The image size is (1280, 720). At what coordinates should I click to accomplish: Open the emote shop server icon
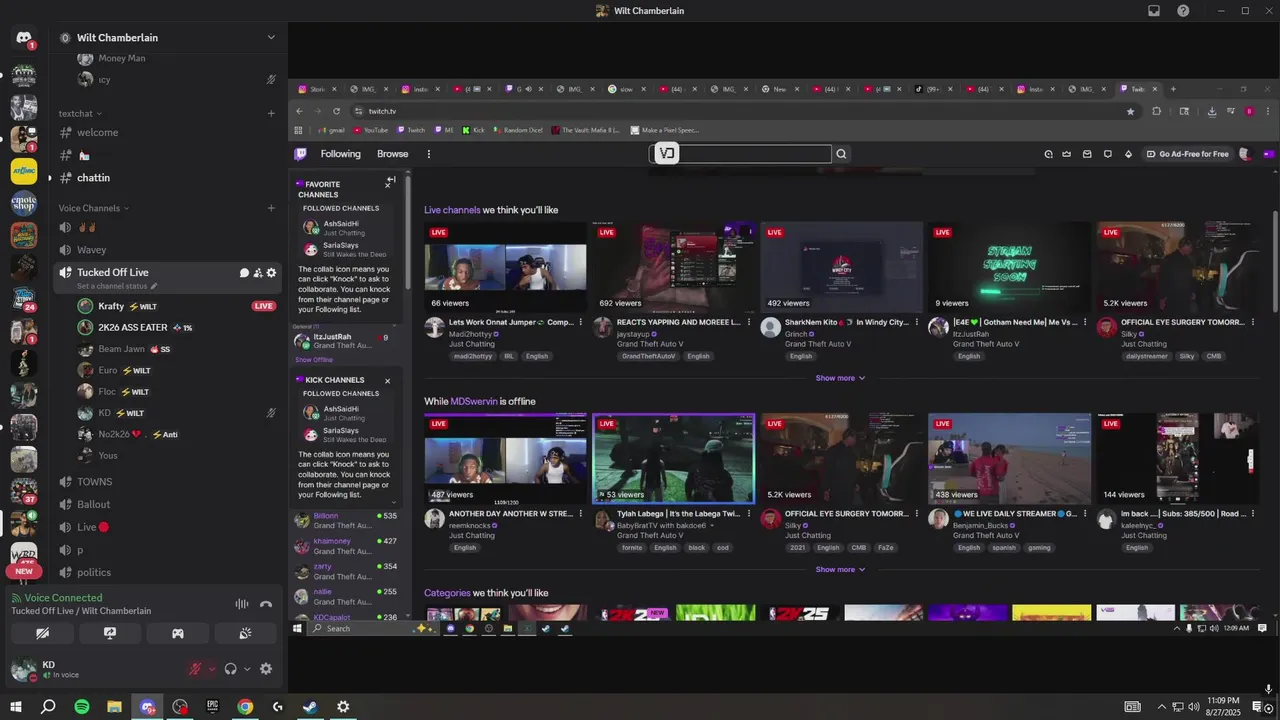click(24, 203)
